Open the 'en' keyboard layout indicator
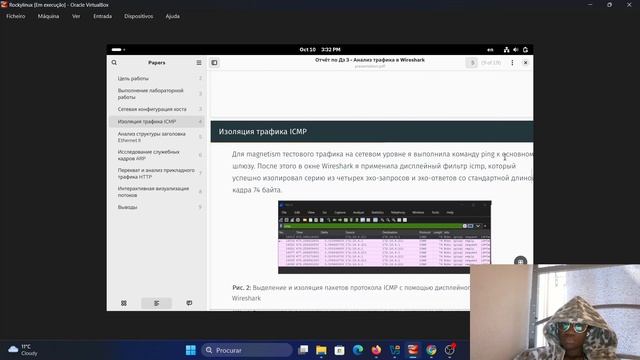 490,50
